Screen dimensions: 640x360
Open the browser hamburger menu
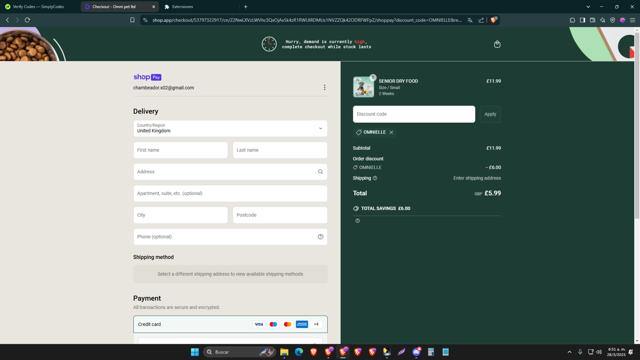click(x=632, y=20)
